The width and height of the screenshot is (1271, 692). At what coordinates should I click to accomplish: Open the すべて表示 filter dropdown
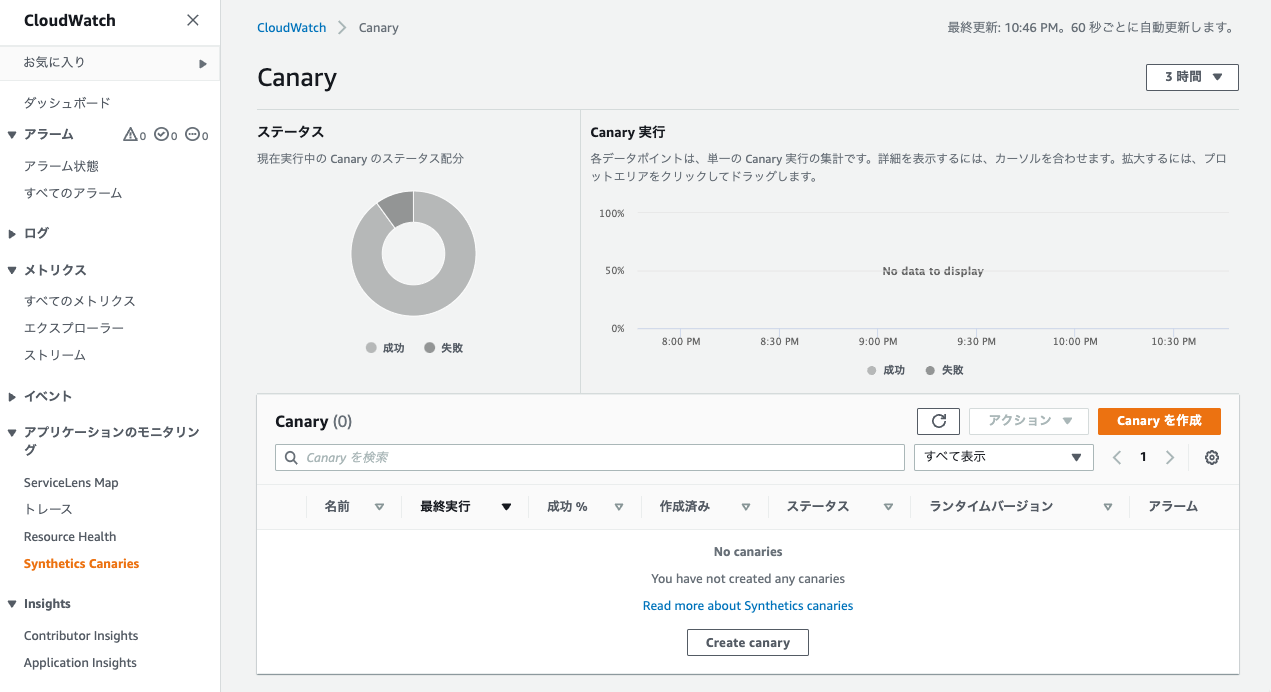(x=1004, y=457)
